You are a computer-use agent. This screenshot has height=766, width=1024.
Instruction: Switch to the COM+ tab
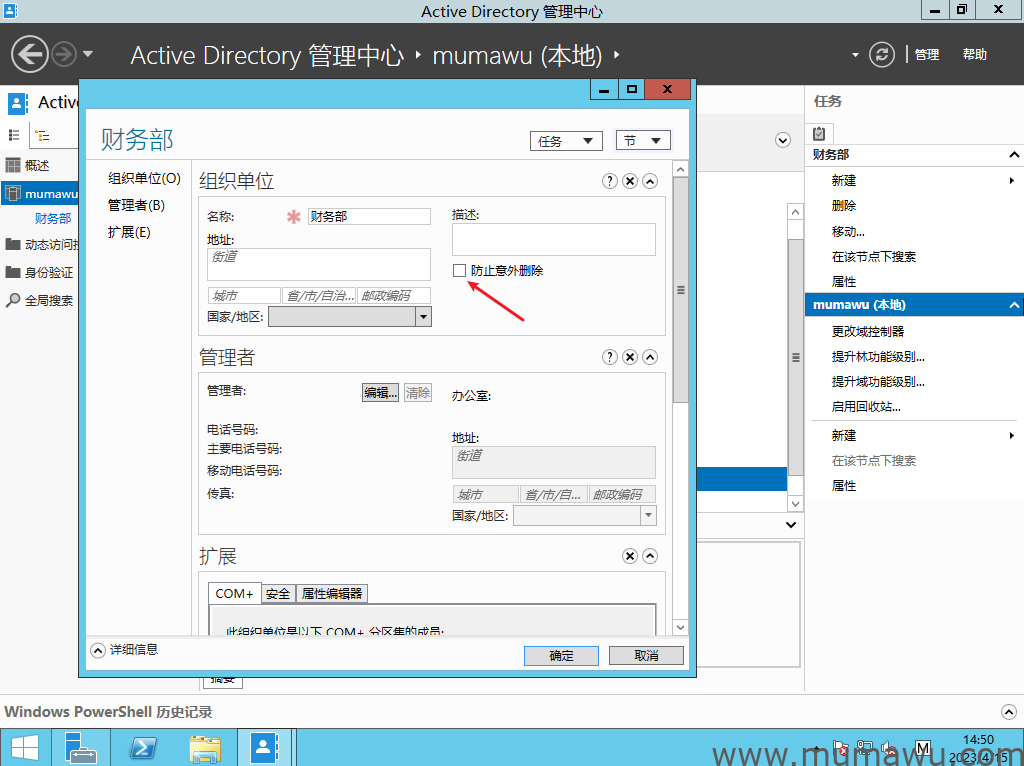click(234, 593)
